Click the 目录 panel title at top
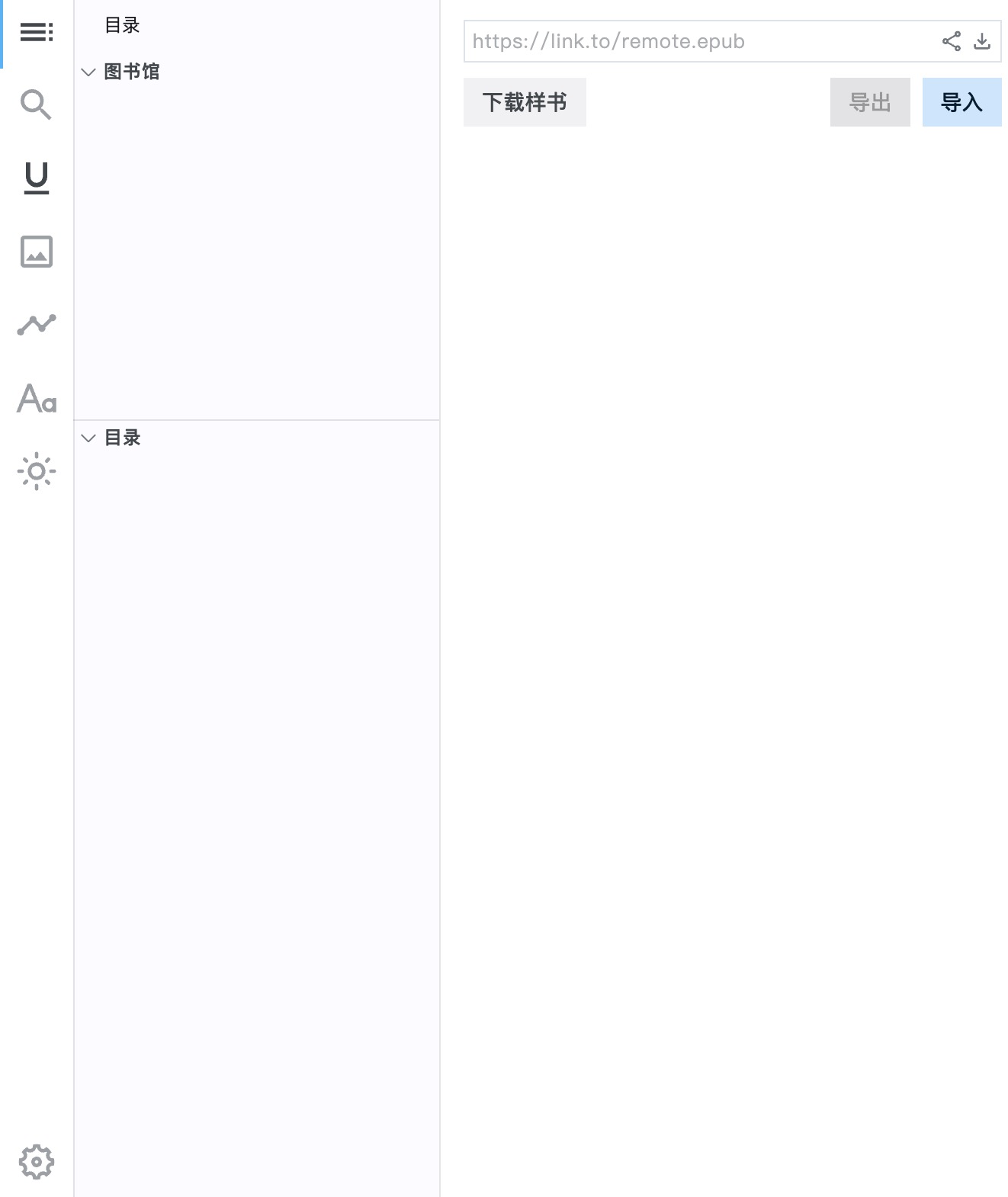 pos(122,25)
